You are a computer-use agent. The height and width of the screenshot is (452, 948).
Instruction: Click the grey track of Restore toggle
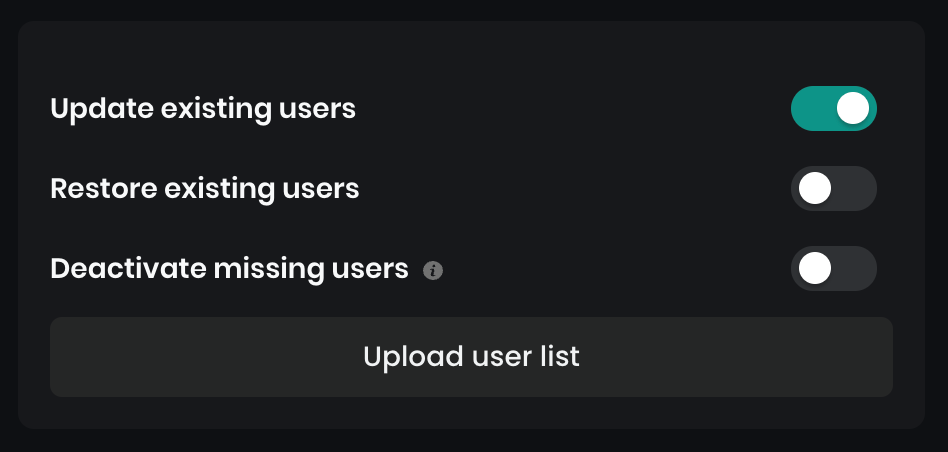[855, 189]
